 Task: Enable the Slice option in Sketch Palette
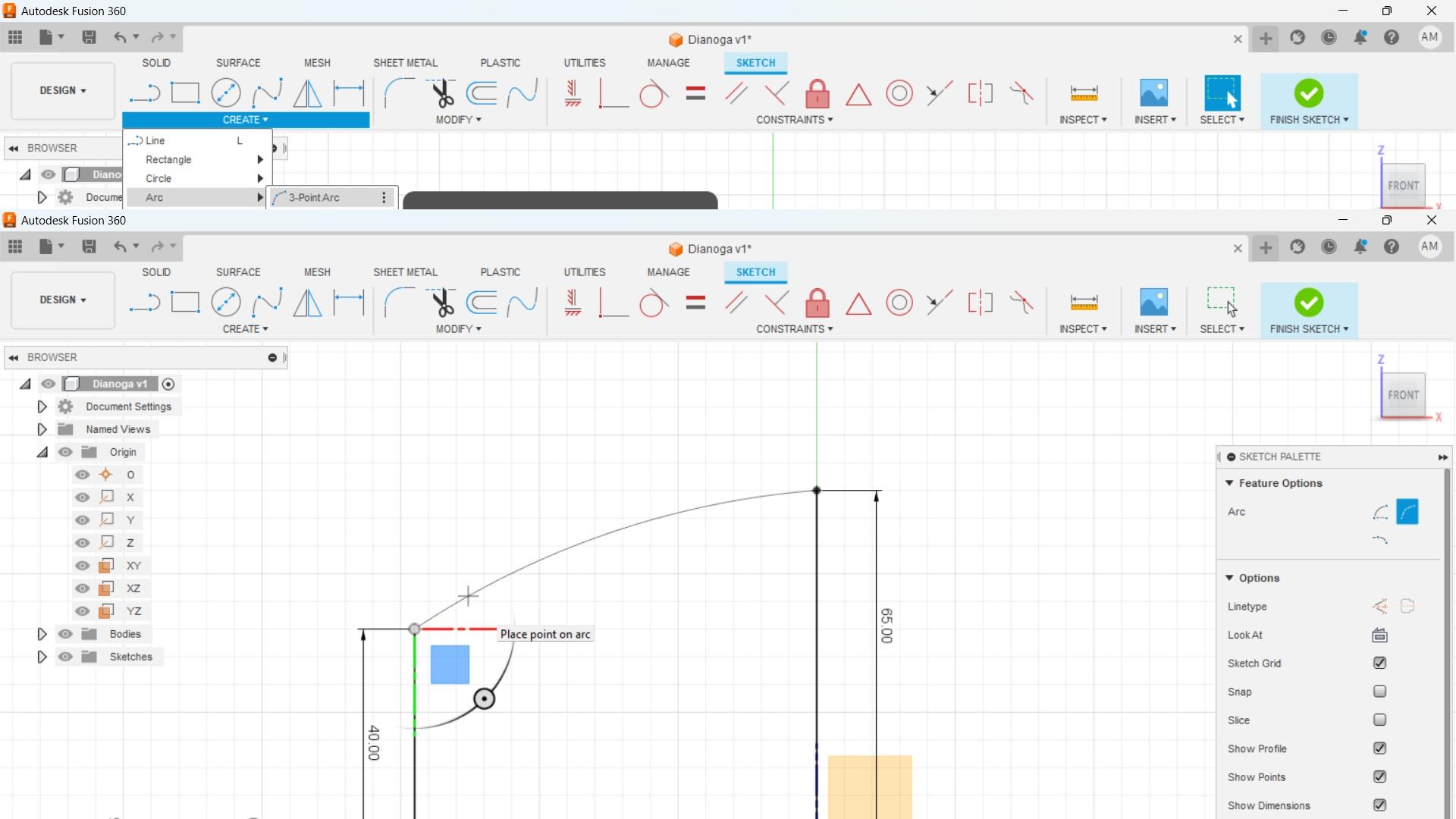pos(1379,719)
